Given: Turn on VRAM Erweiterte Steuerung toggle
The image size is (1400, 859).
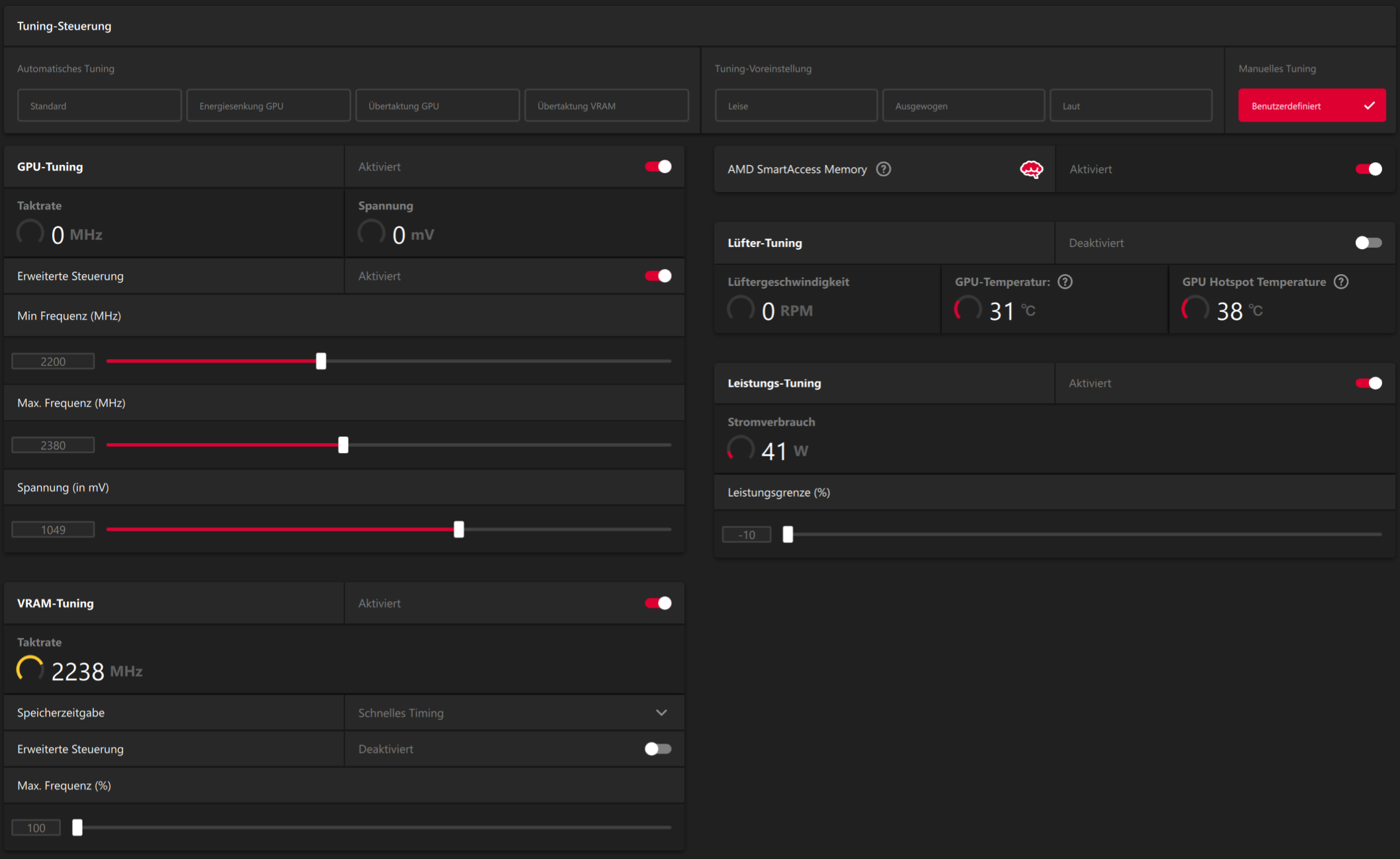Looking at the screenshot, I should (x=658, y=749).
